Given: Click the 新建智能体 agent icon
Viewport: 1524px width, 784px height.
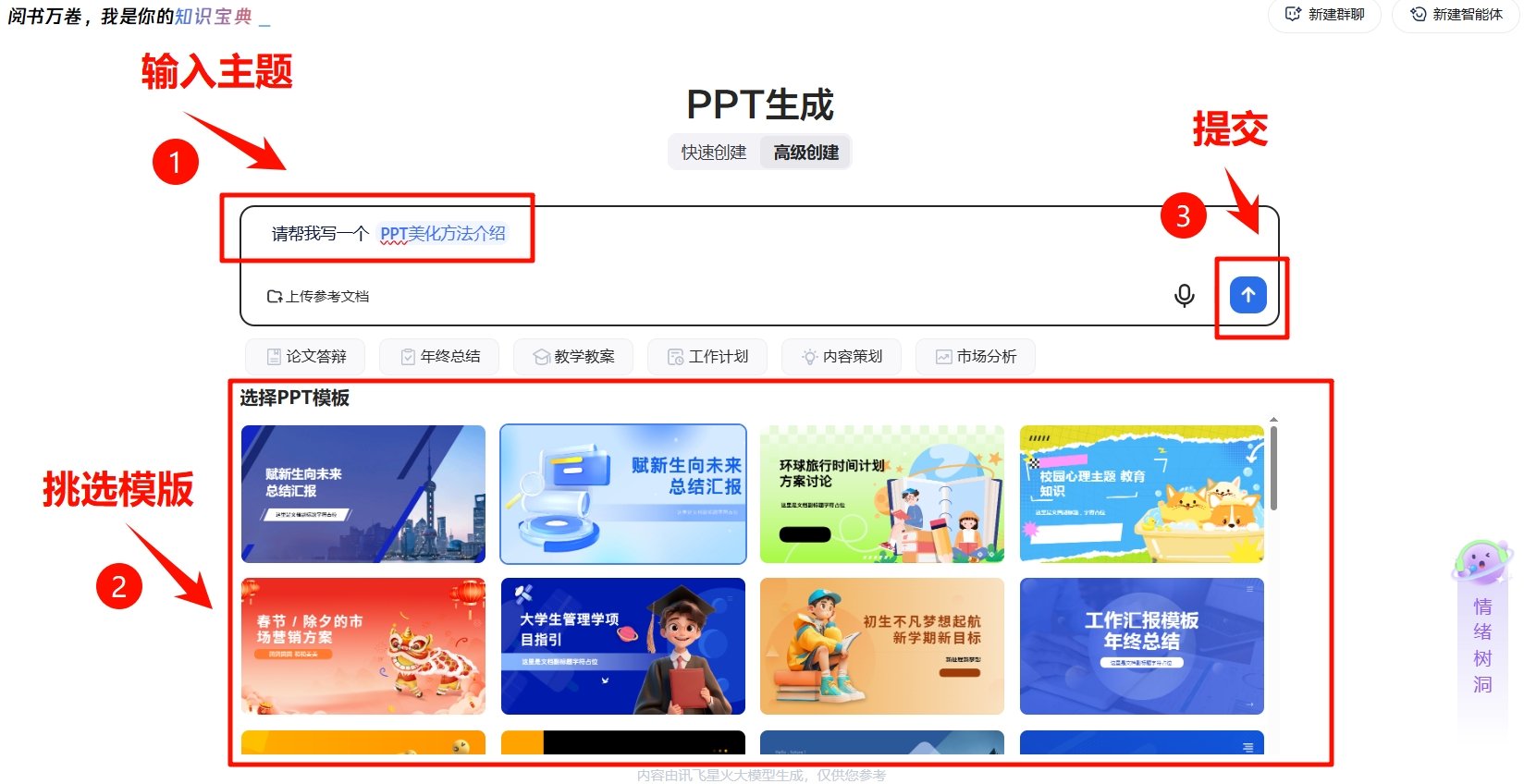Looking at the screenshot, I should coord(1418,14).
